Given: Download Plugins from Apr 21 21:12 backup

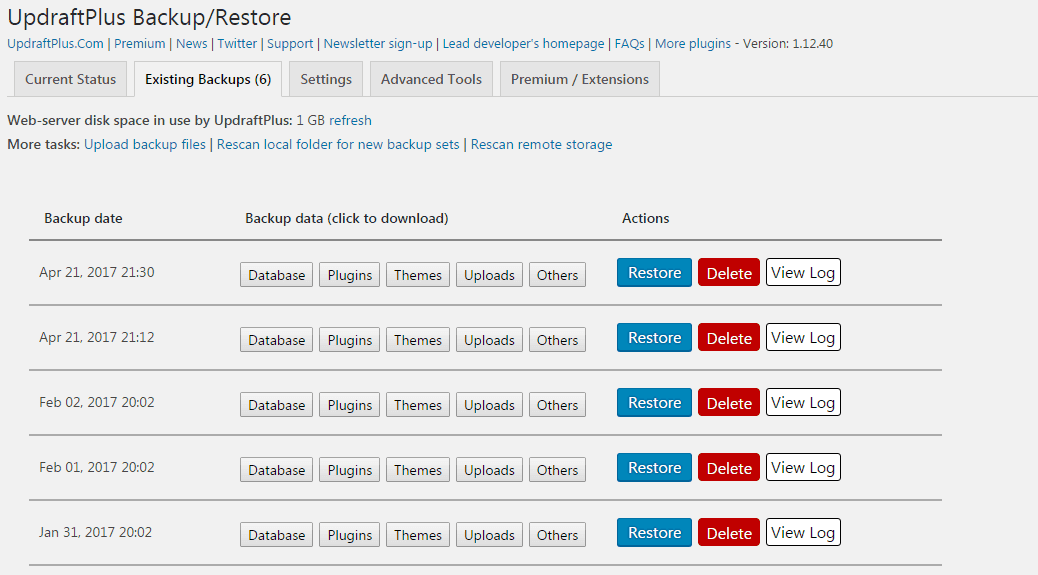Looking at the screenshot, I should [350, 340].
